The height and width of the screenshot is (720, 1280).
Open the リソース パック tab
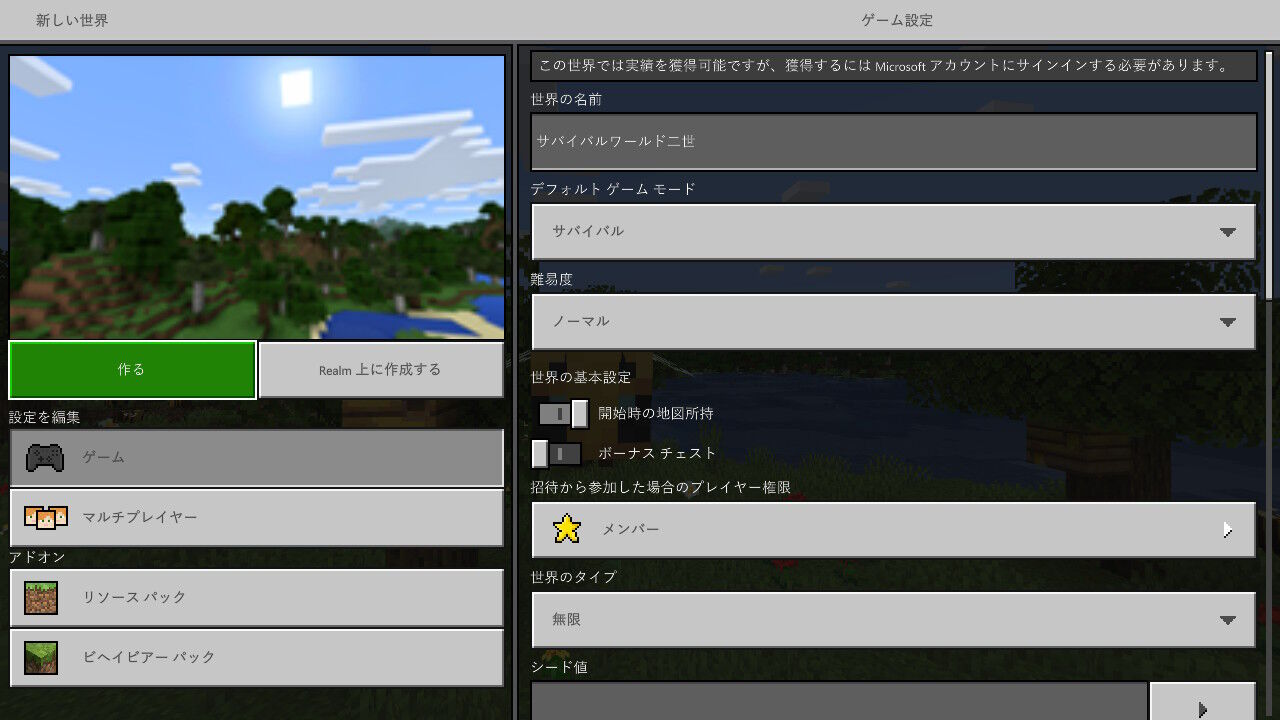(256, 598)
